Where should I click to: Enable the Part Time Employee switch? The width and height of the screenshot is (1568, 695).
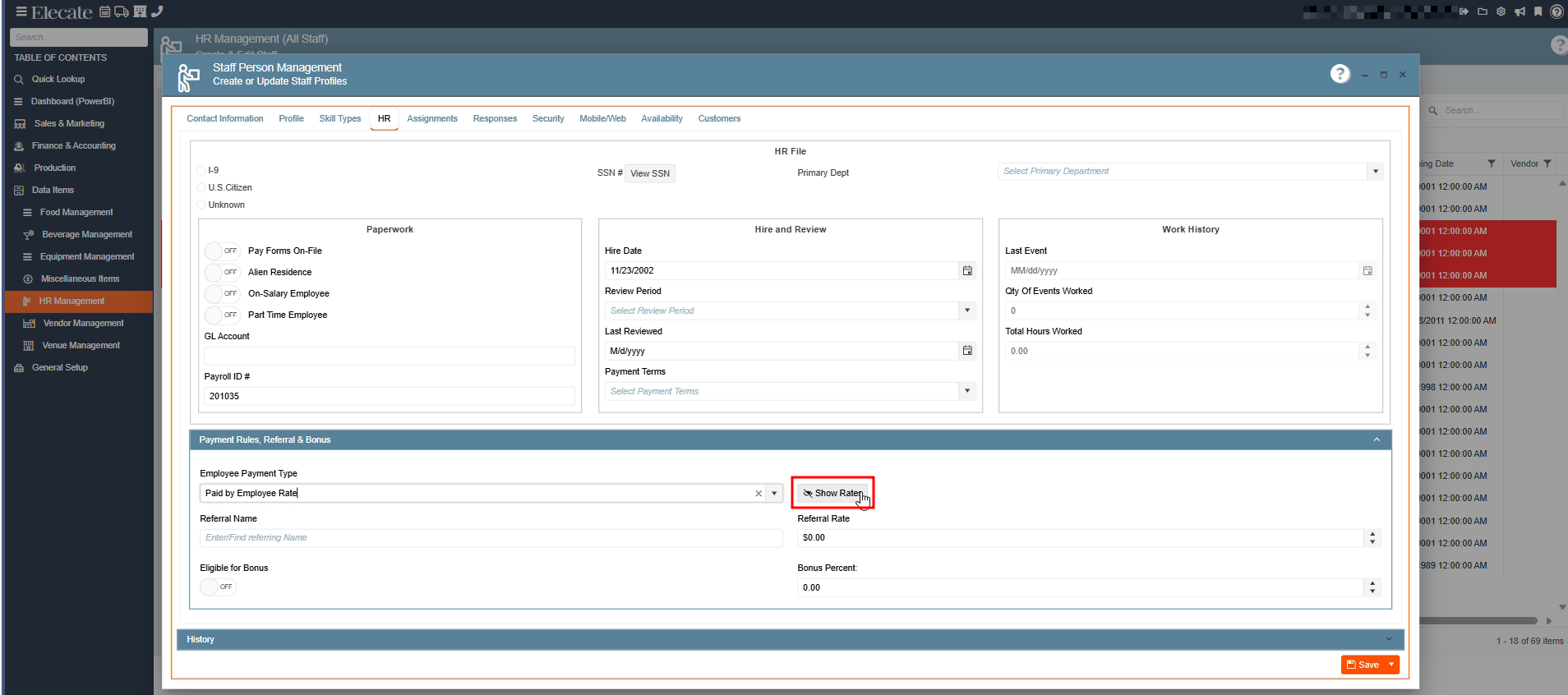coord(221,315)
